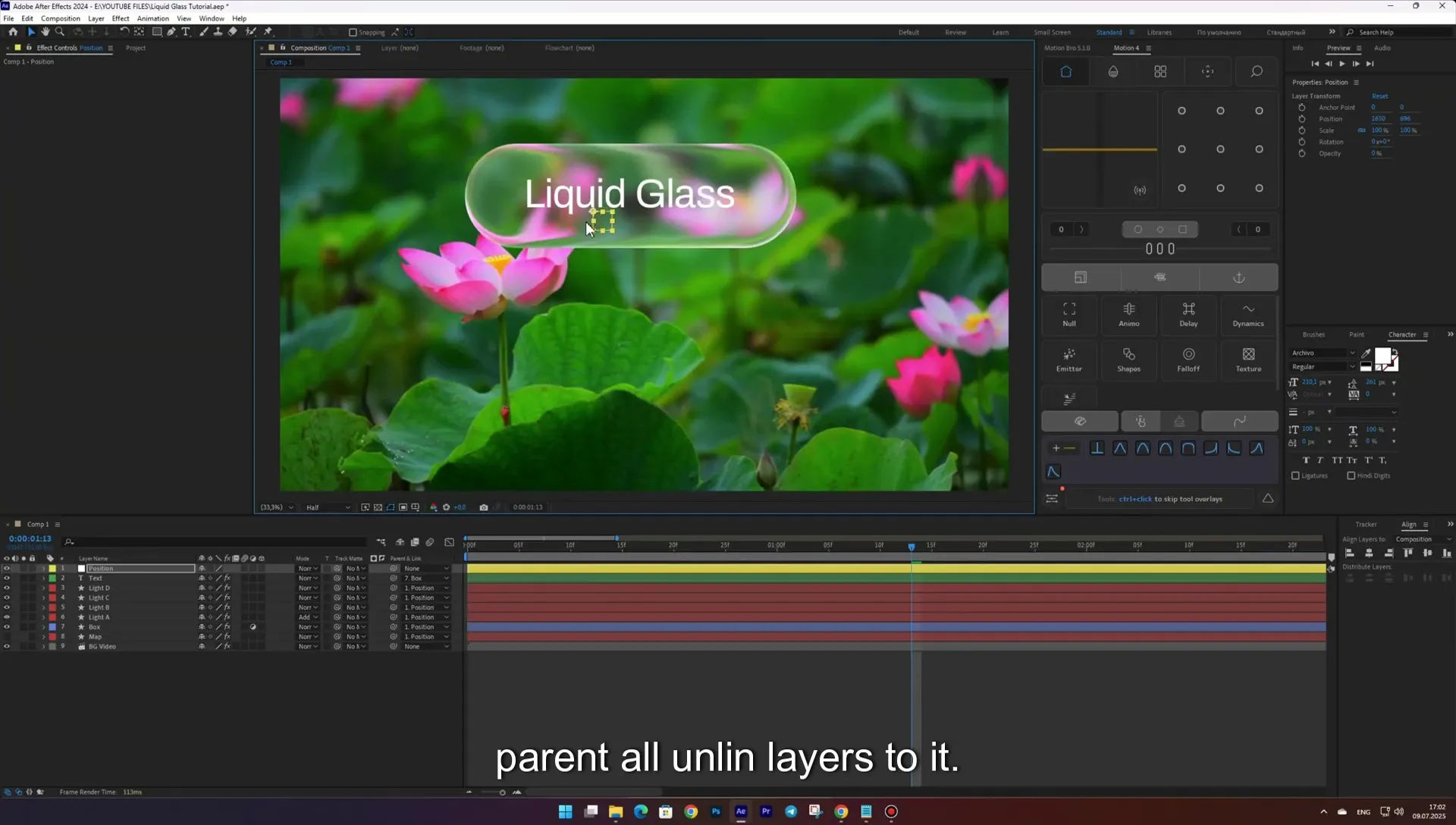Viewport: 1456px width, 825px height.
Task: Click the timeline zoom slider handle
Action: click(502, 792)
